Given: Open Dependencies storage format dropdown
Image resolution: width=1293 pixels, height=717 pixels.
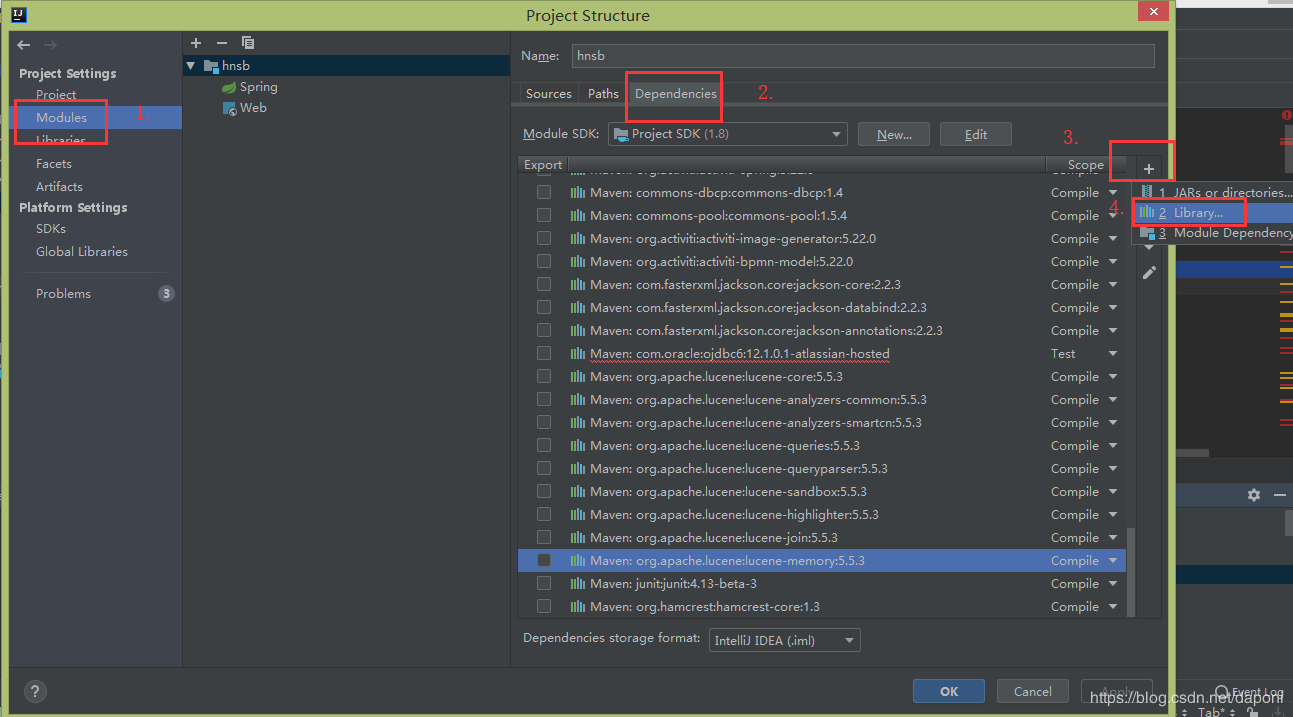Looking at the screenshot, I should (x=785, y=640).
